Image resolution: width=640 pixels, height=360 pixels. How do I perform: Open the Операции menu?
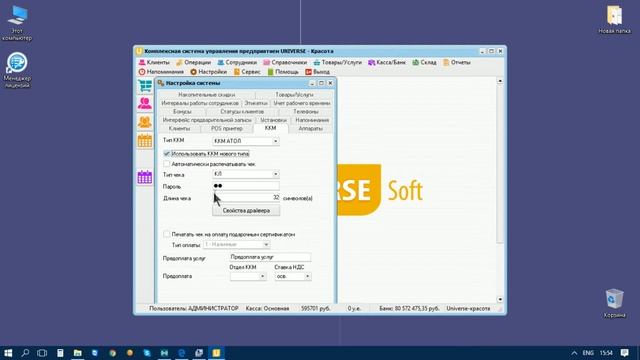193,62
